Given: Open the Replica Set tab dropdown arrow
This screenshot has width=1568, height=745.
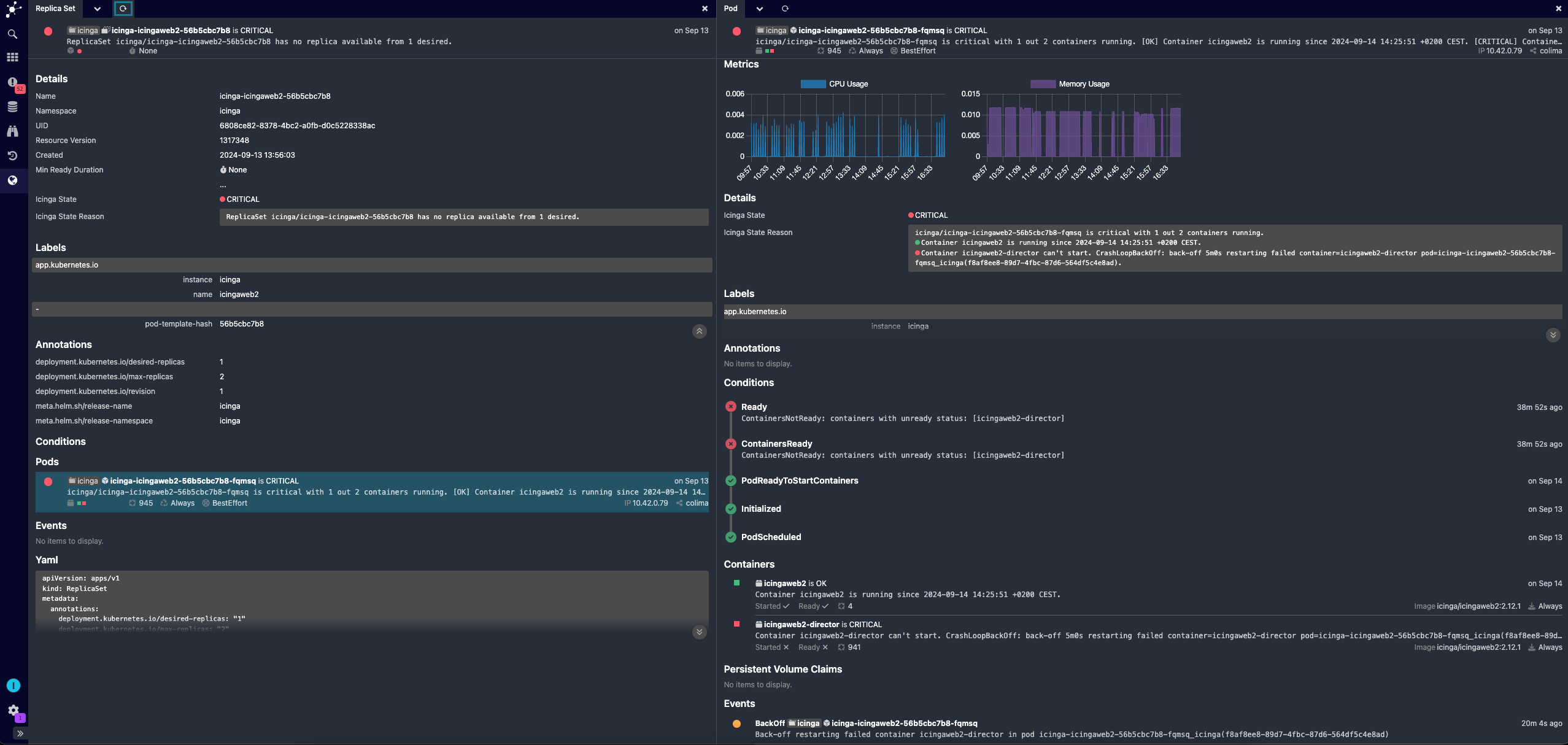Looking at the screenshot, I should (x=97, y=9).
